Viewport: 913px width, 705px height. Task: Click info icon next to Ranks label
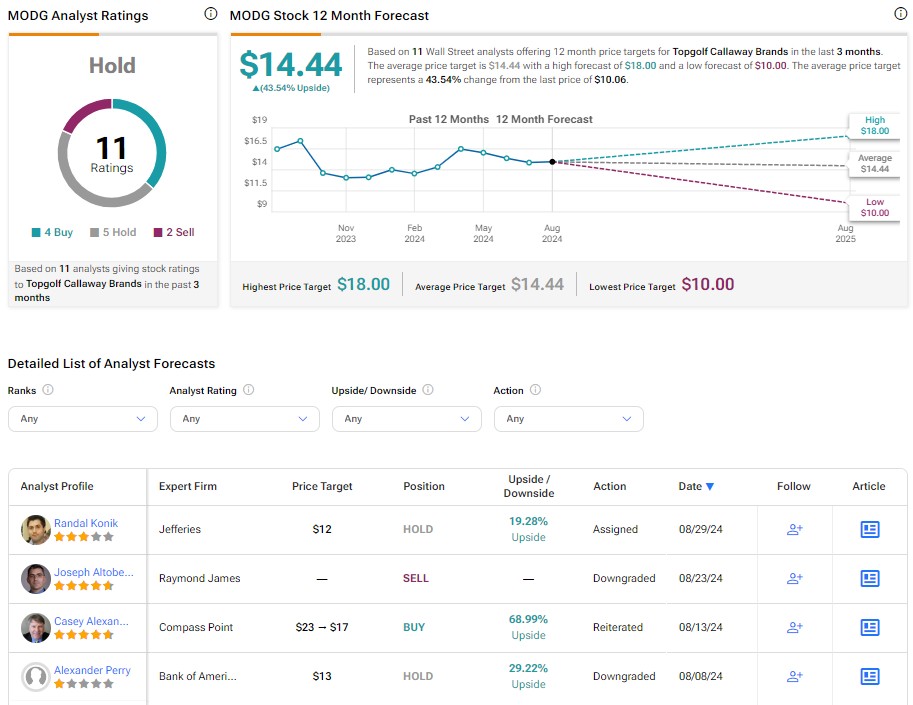48,390
